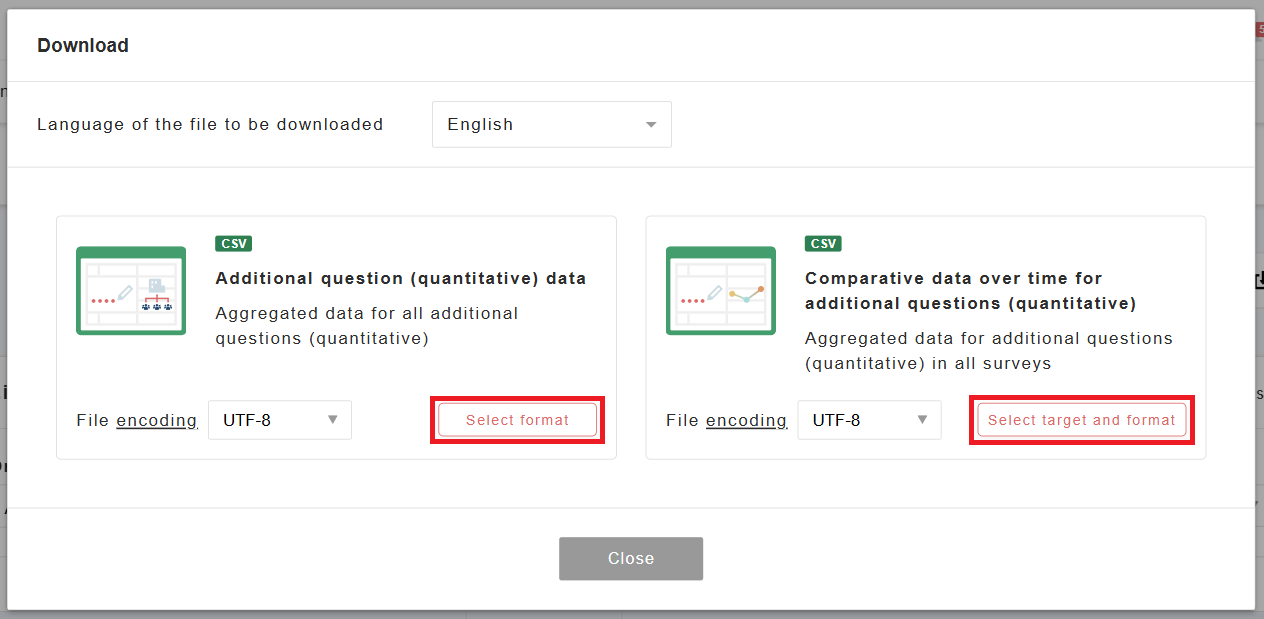Click the arrow on the English language dropdown

tap(651, 125)
